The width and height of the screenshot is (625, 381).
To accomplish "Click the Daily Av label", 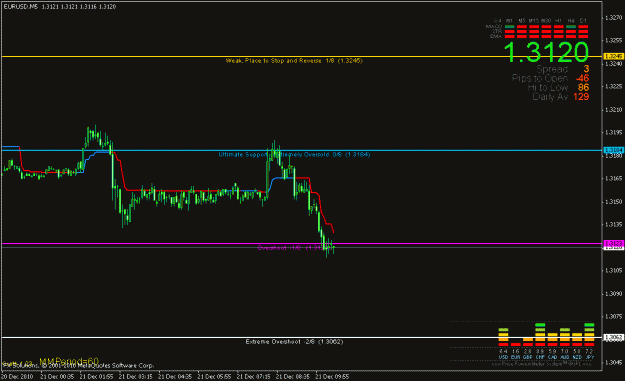I will coord(550,96).
